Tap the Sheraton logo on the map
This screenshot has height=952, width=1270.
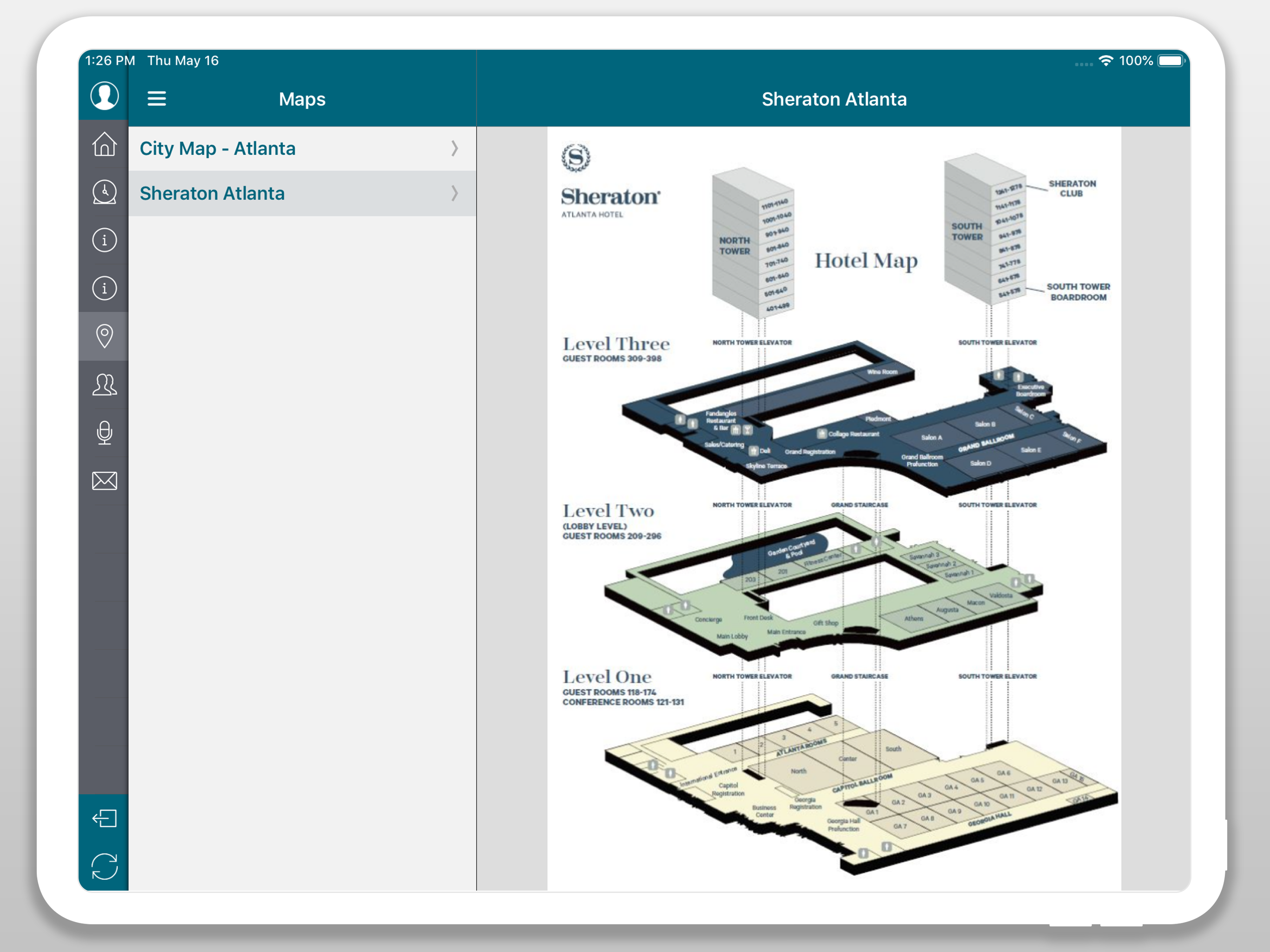[610, 181]
